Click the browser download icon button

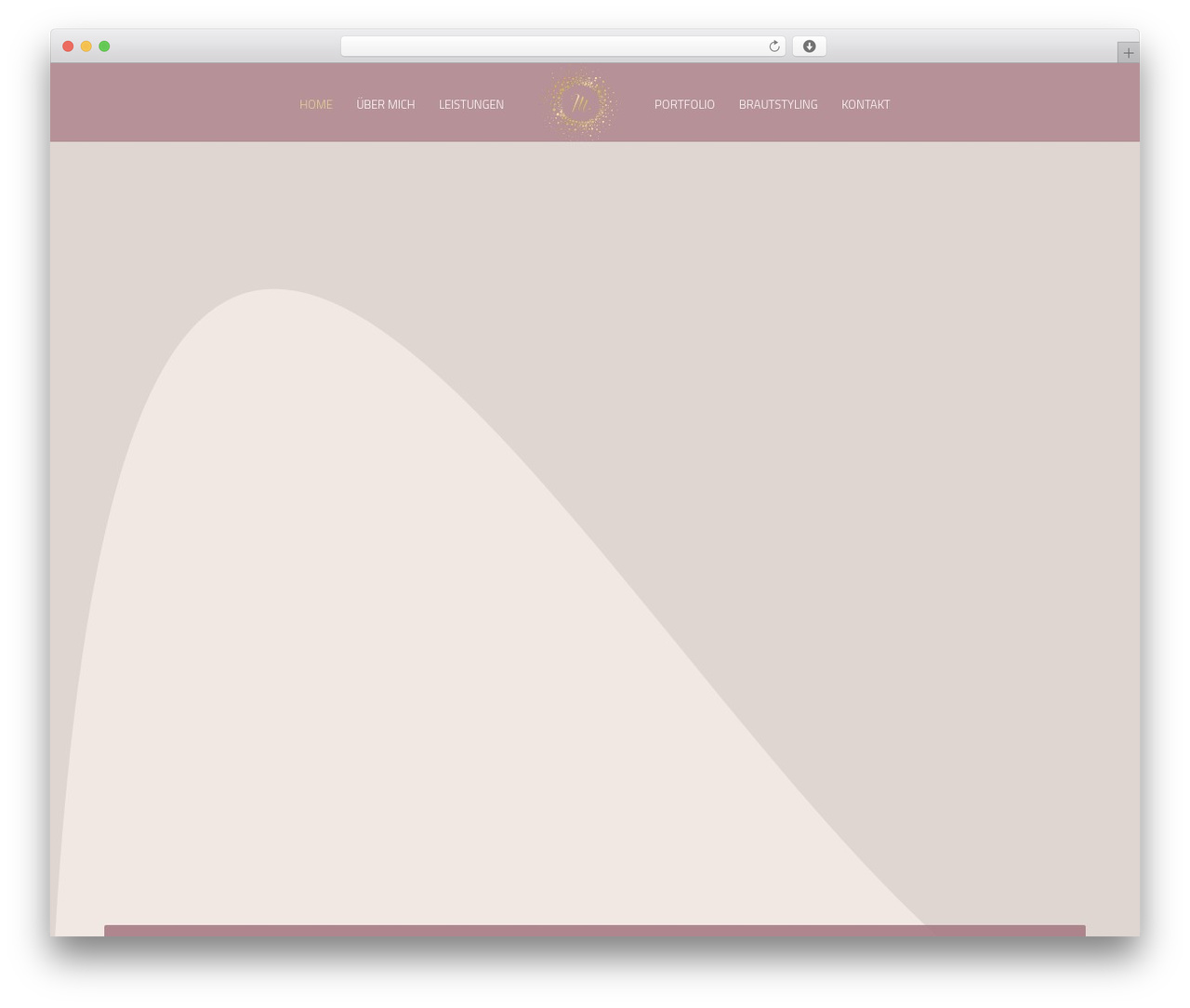point(809,46)
